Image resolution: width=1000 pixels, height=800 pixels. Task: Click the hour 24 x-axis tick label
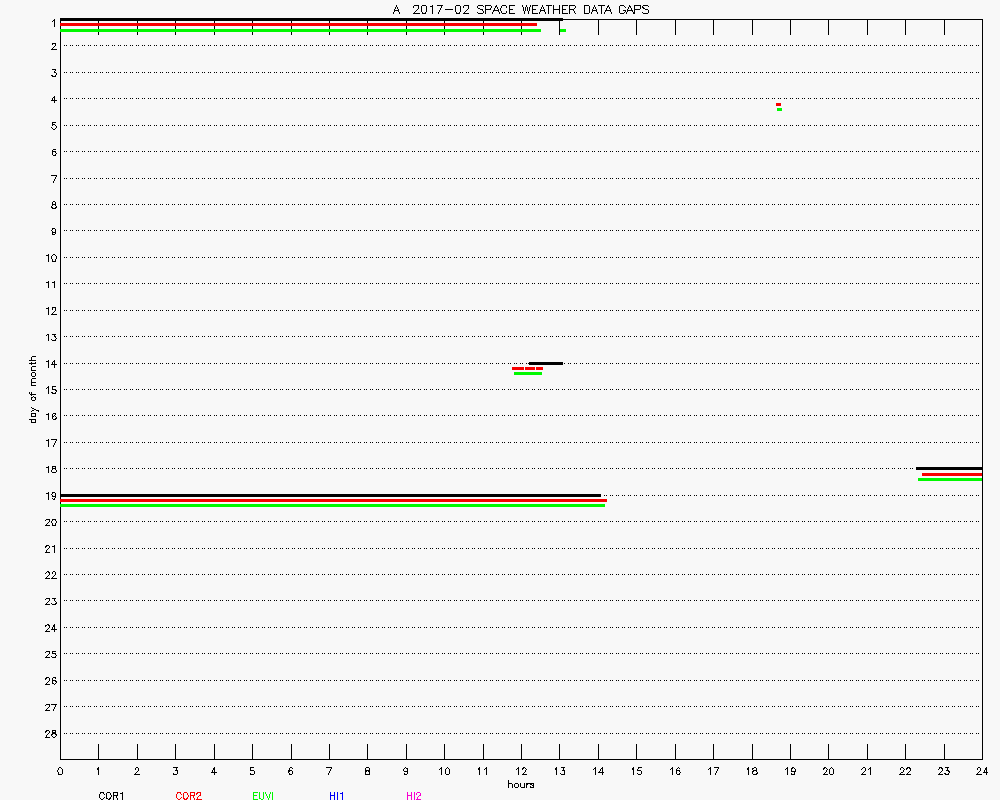tap(982, 771)
